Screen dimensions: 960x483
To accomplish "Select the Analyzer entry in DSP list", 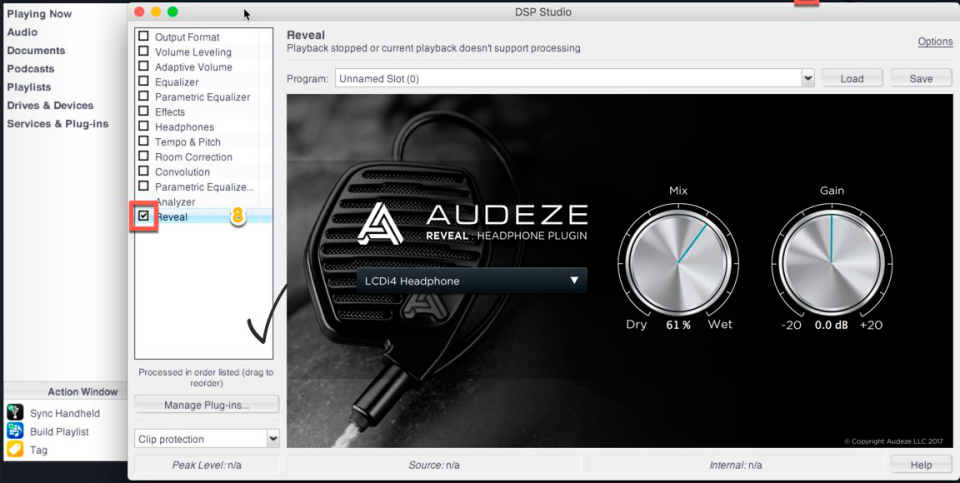I will pos(175,201).
